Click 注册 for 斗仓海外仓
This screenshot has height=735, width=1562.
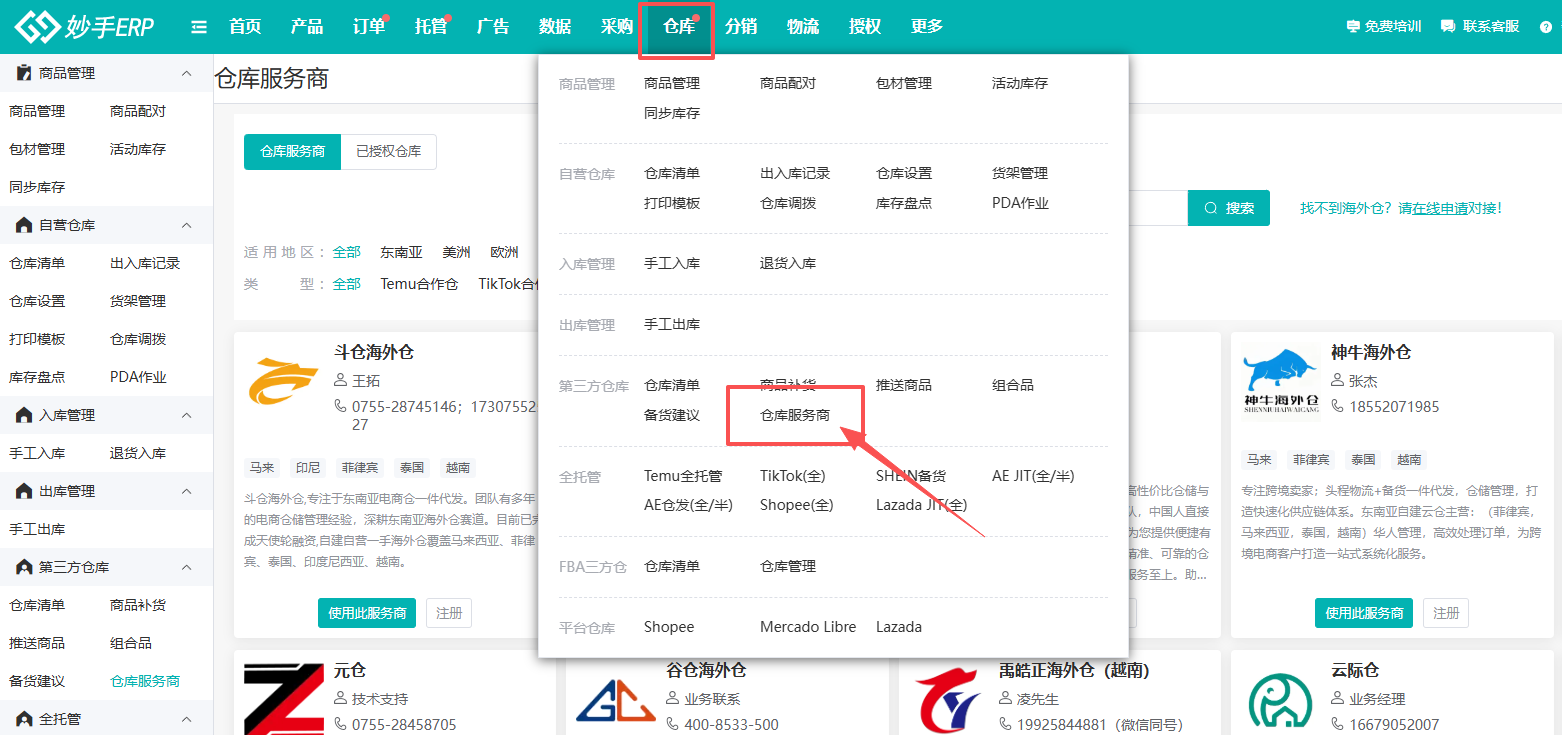pos(448,613)
